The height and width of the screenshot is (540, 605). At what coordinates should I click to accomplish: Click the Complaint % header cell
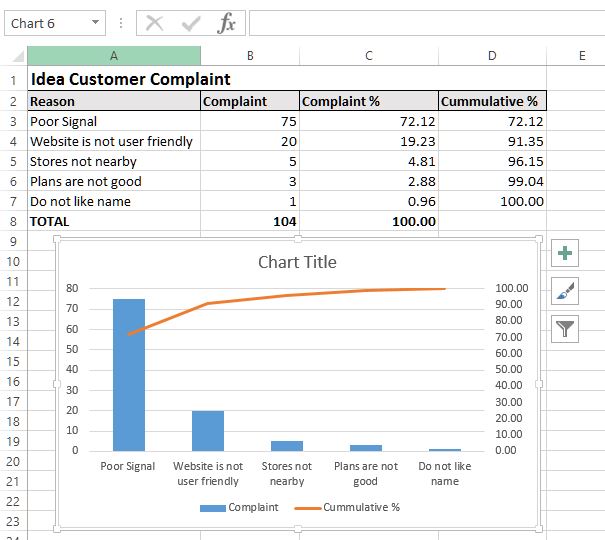click(369, 101)
